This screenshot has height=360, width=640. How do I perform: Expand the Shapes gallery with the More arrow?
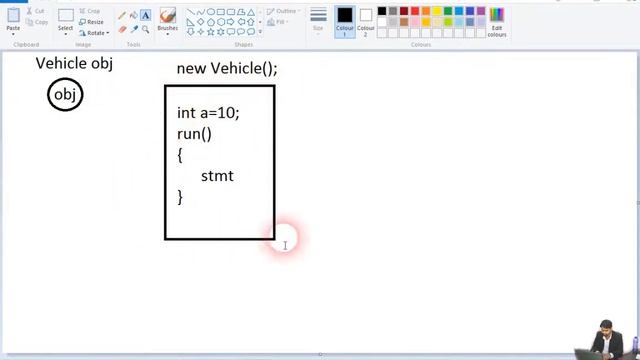[260, 32]
